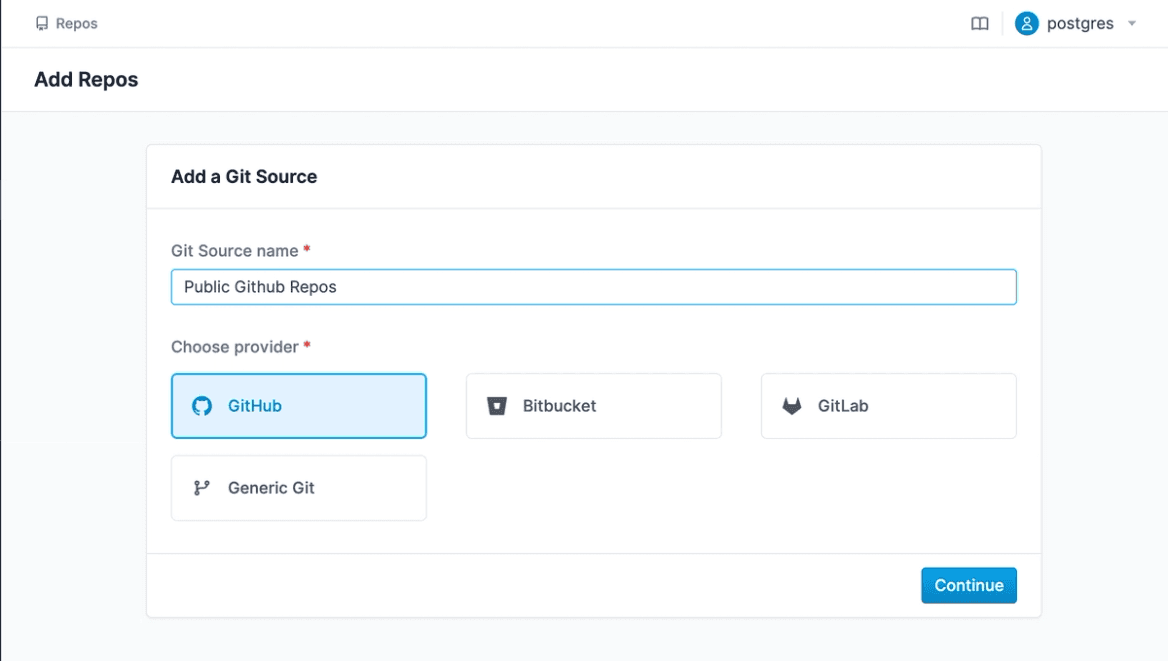Click the GitLab fox icon
The height and width of the screenshot is (661, 1168).
click(792, 405)
